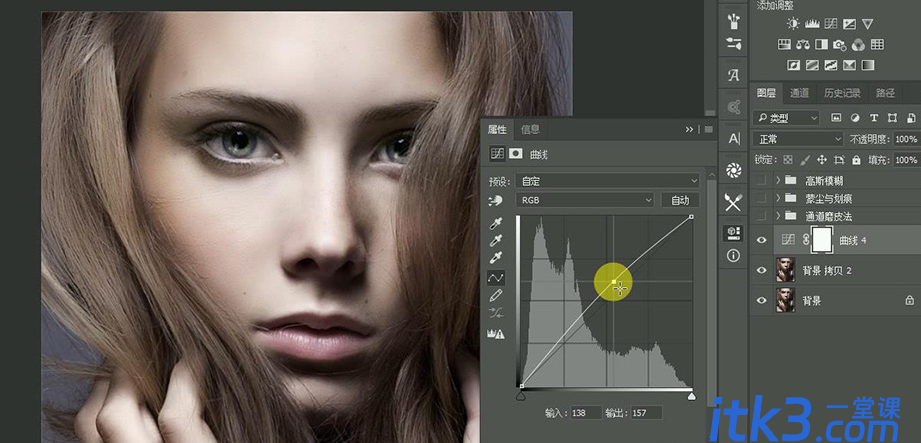Toggle lock all padlock icon

856,159
